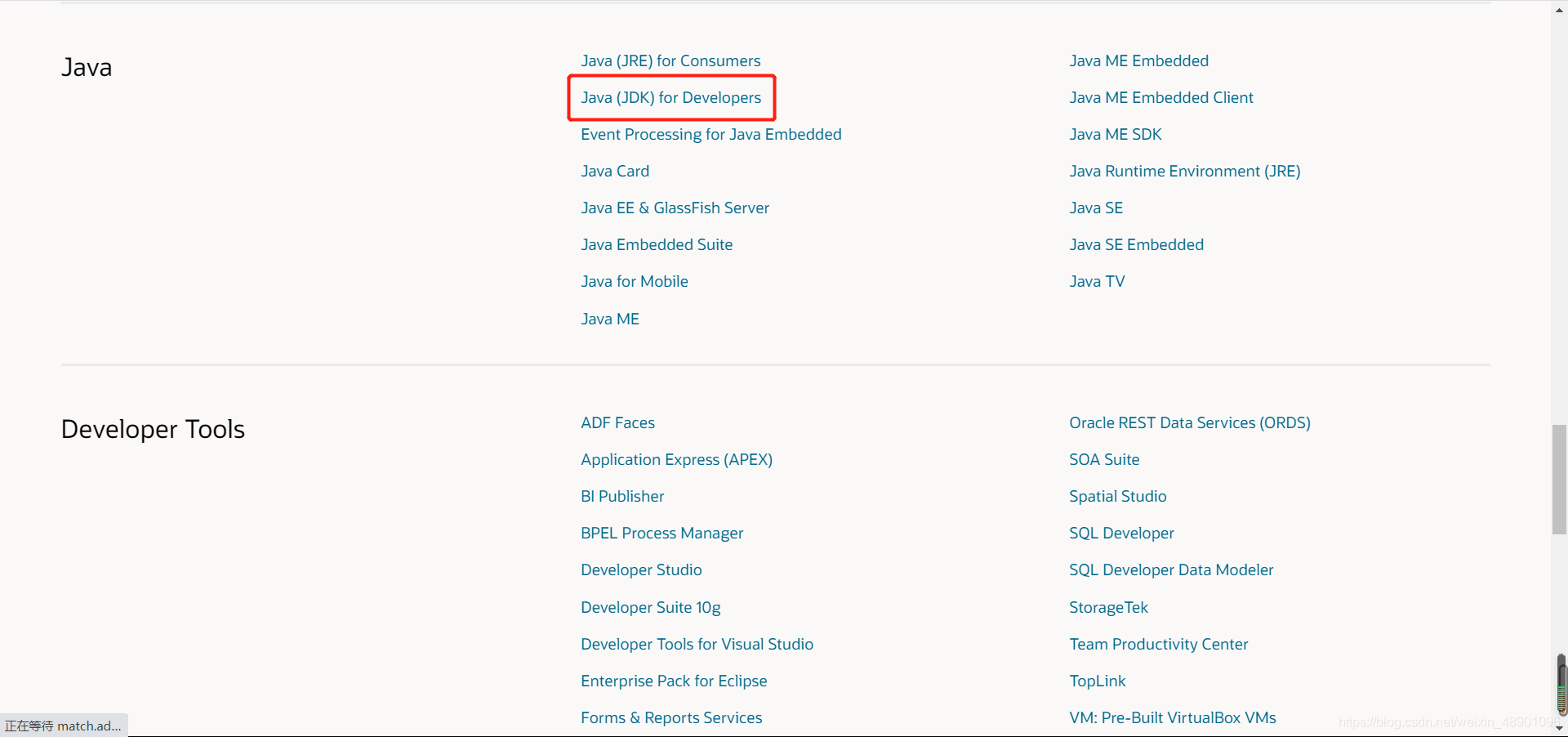Open Java ME Embedded Client link
The image size is (1568, 737).
click(1161, 98)
